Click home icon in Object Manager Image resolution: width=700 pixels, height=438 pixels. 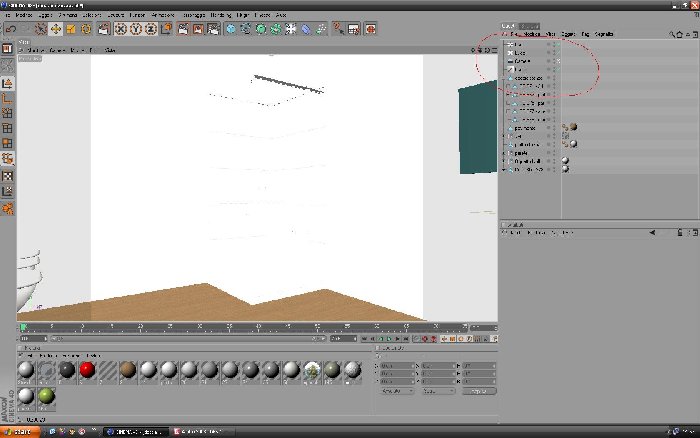(x=679, y=34)
